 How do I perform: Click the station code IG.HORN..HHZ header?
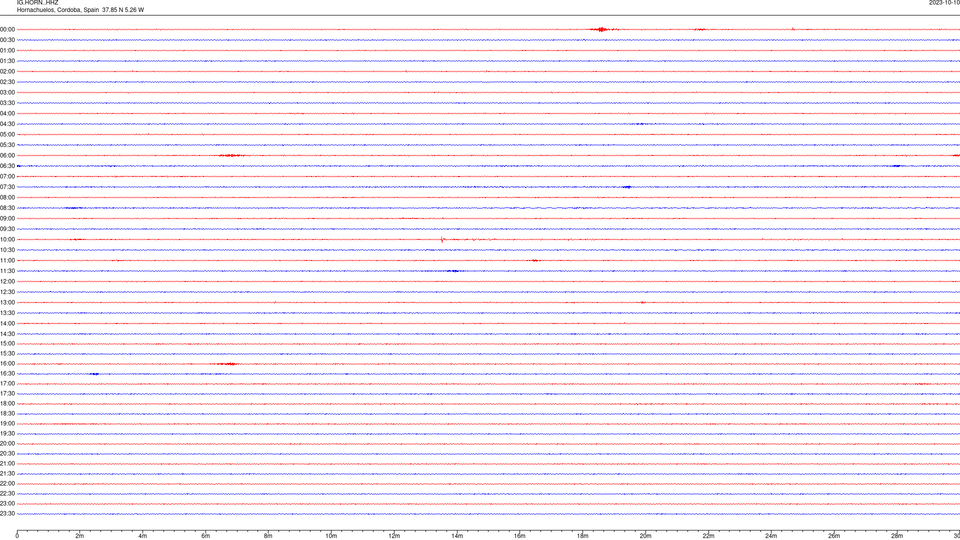37,2
